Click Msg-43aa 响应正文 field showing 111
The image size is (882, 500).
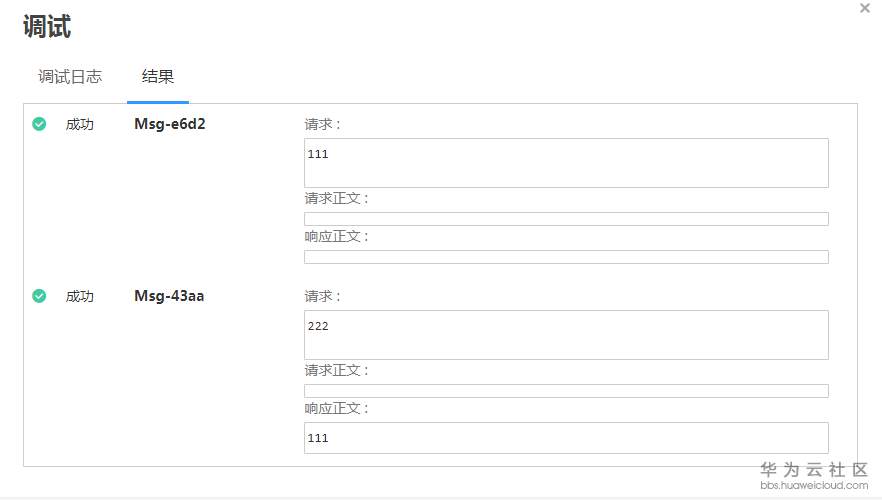point(566,438)
